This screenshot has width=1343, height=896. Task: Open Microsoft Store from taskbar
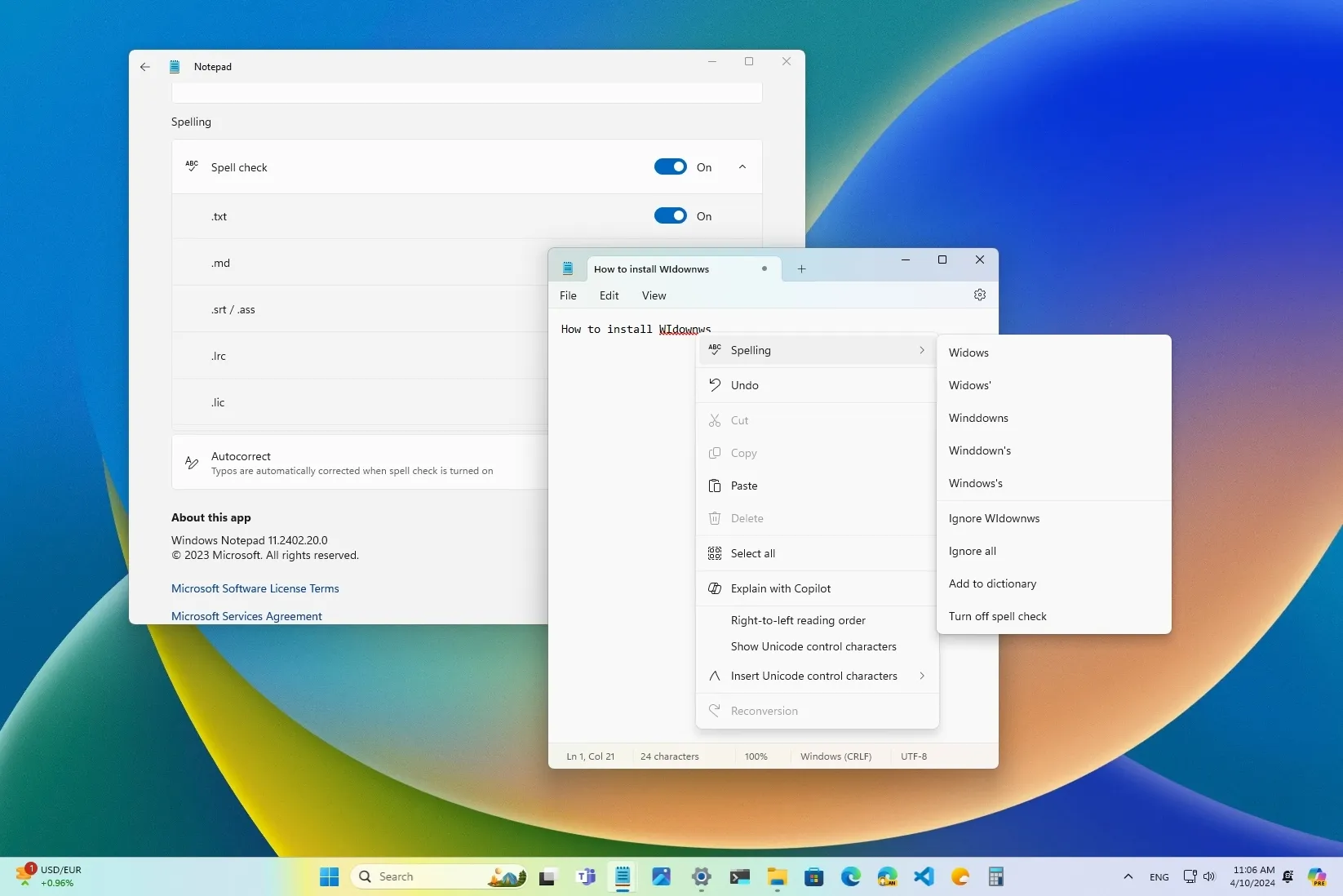click(x=813, y=877)
